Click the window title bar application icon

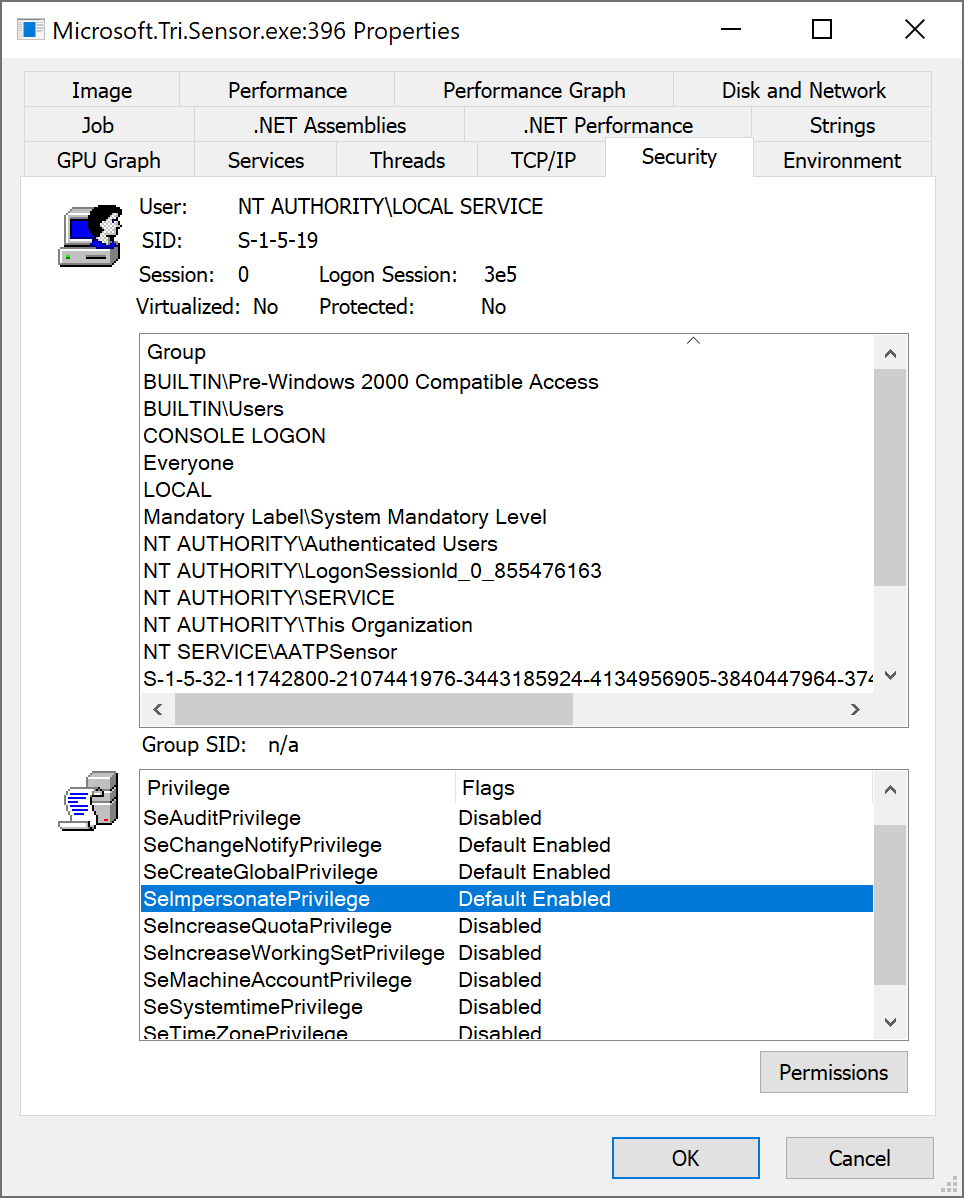tap(31, 30)
